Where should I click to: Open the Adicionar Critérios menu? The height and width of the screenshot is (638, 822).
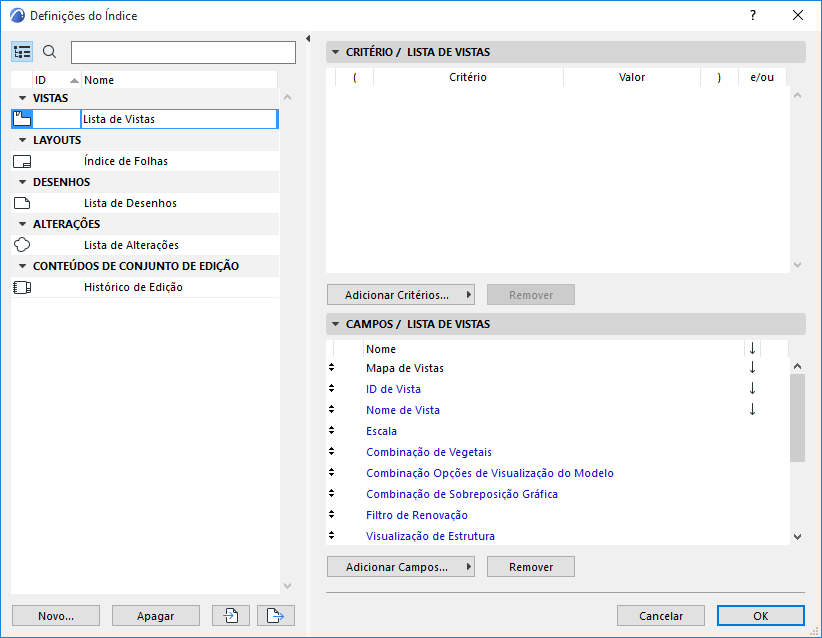pos(400,294)
